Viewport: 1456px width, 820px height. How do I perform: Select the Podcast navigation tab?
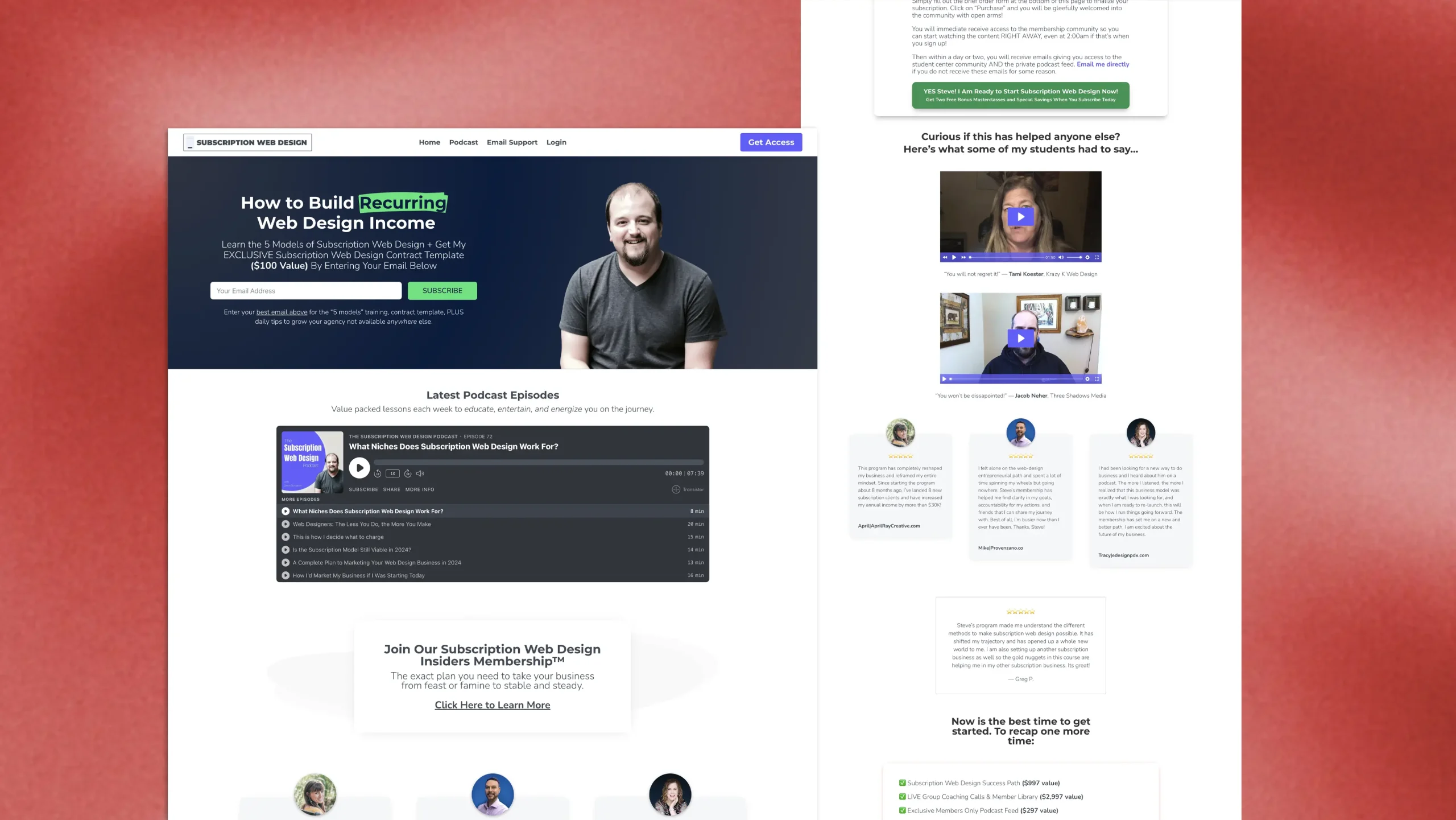pos(463,142)
